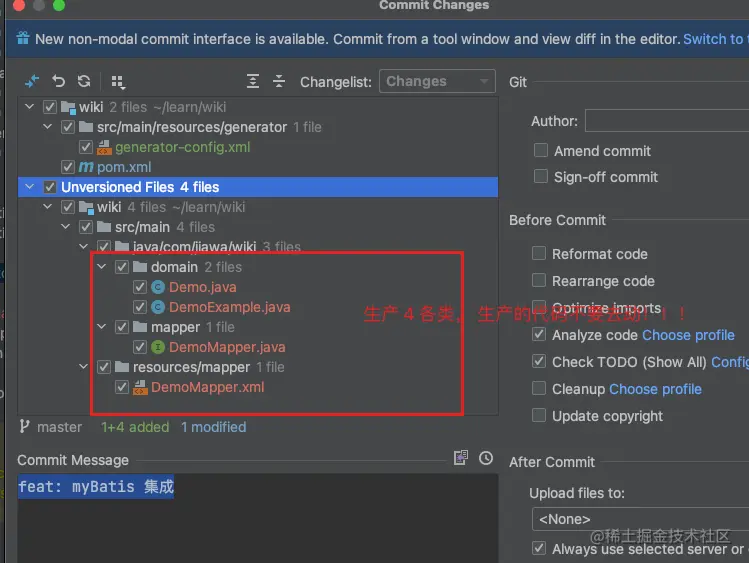This screenshot has width=749, height=563.
Task: Click into the Author input field
Action: pyautogui.click(x=667, y=121)
